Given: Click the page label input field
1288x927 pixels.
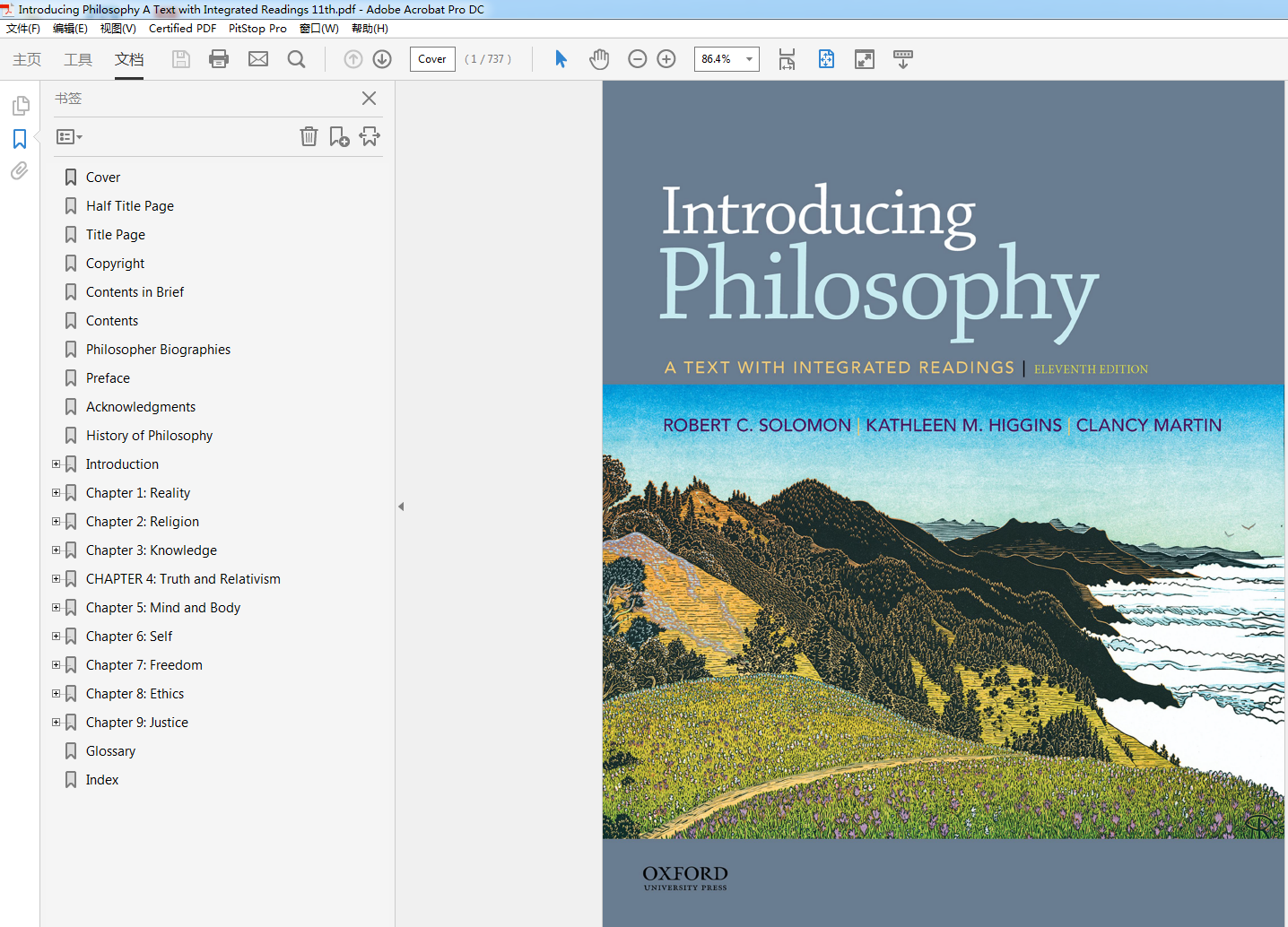Looking at the screenshot, I should 432,59.
